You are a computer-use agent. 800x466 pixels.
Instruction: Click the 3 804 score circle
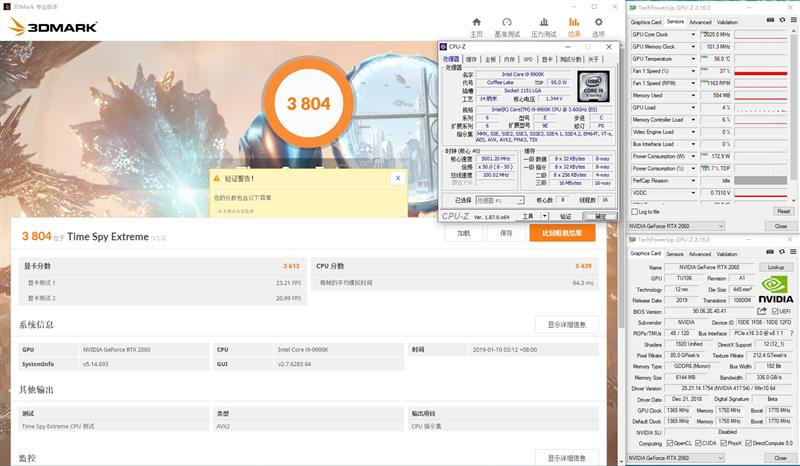tap(308, 104)
